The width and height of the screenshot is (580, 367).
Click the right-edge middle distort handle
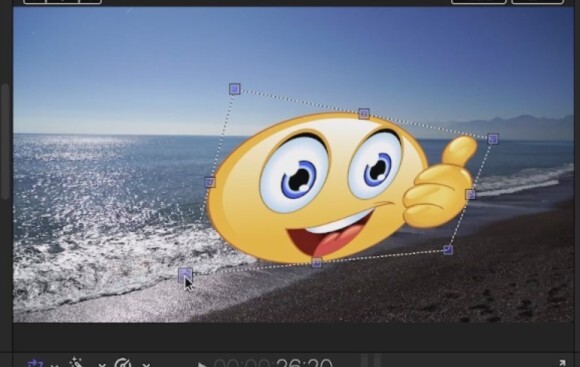470,194
